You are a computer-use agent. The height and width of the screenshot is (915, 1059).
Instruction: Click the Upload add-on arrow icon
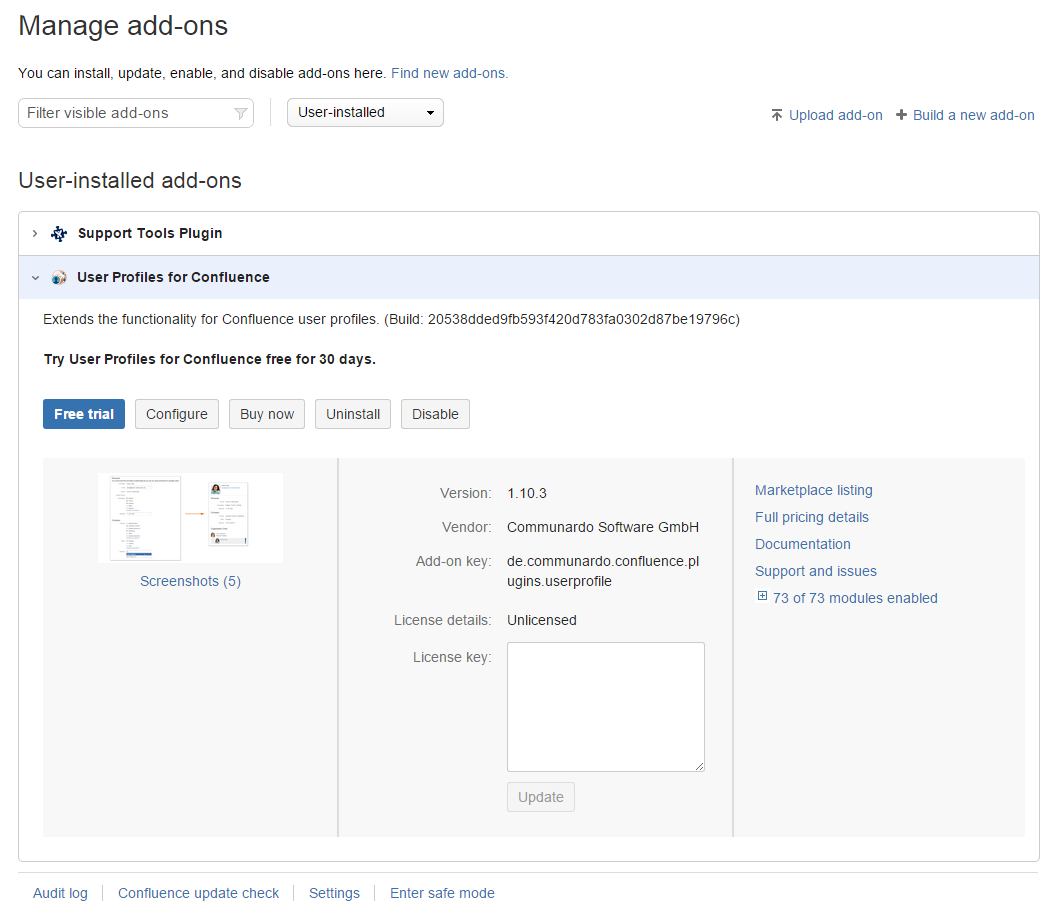point(777,115)
